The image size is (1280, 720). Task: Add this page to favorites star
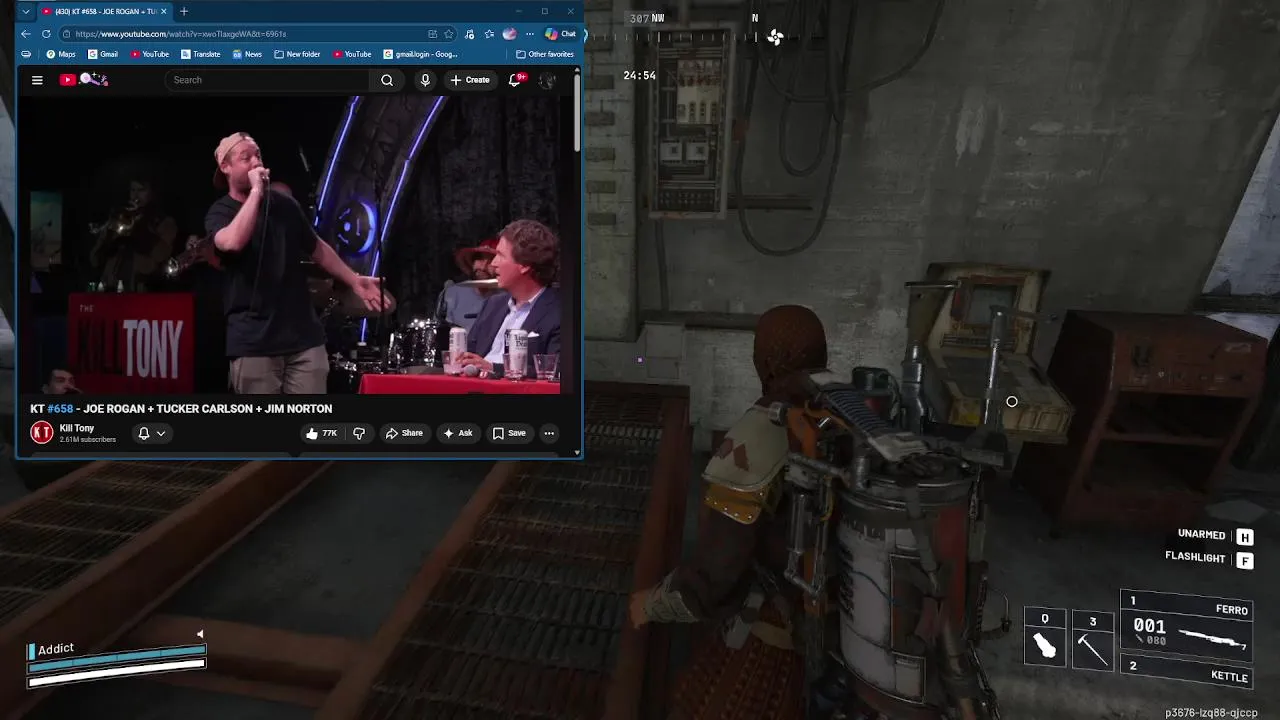tap(449, 34)
